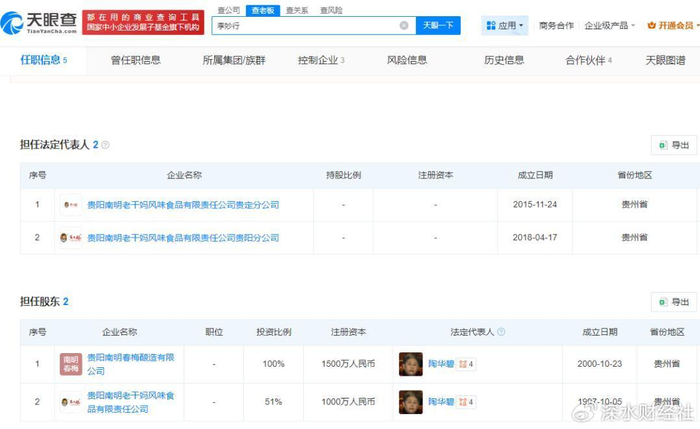Select the 1500万人民币 registered capital cell

pos(348,364)
